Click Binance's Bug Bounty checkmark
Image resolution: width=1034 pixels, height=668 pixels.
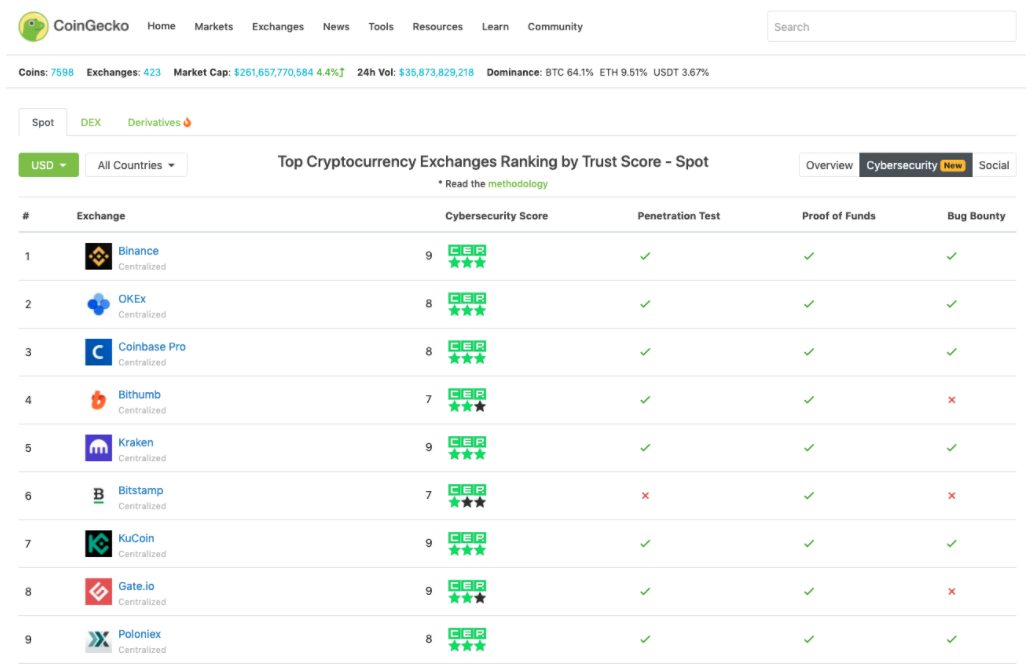[952, 256]
